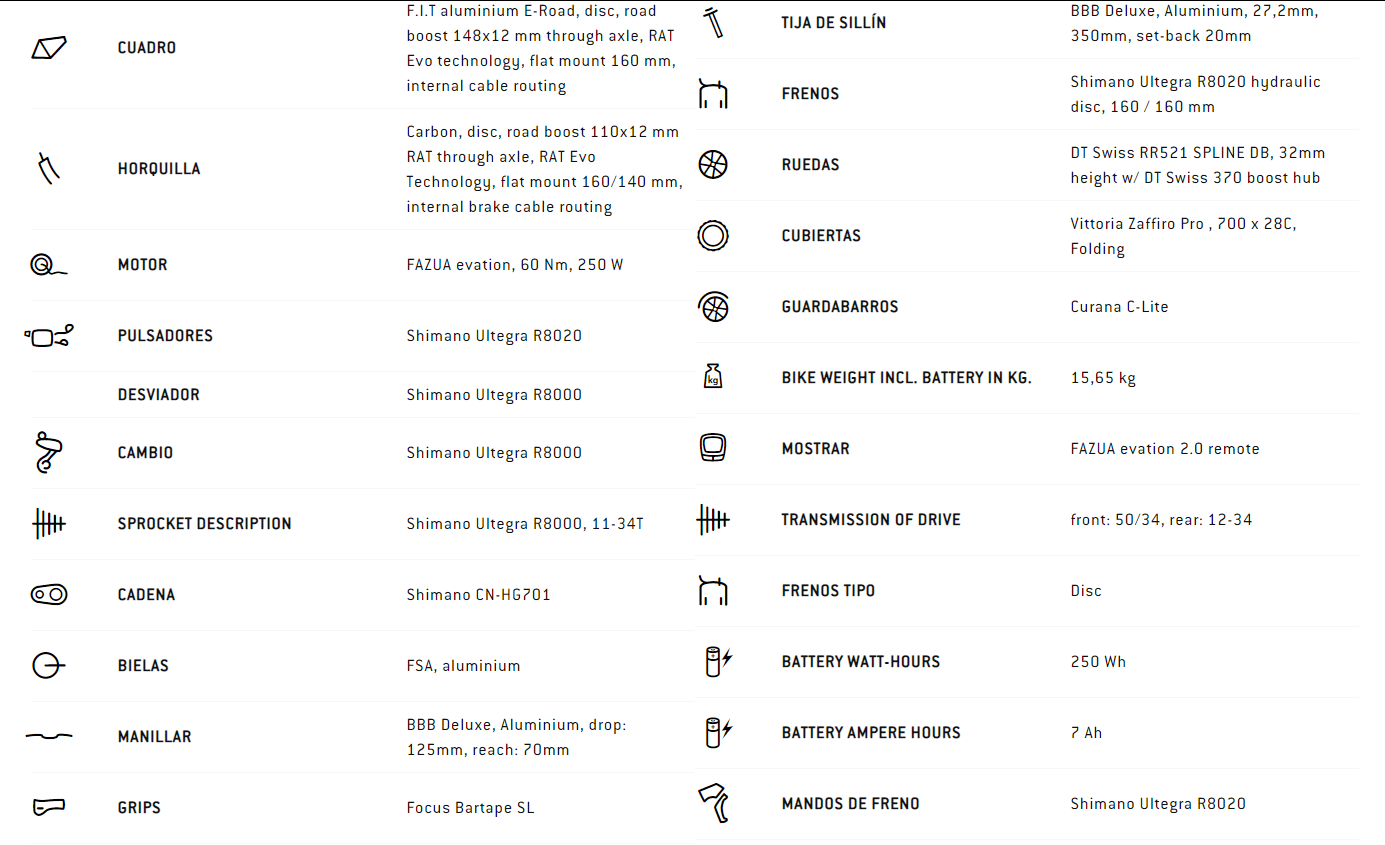Select the cassette icon next to SPROCKET DESCRIPTION
The width and height of the screenshot is (1385, 845).
[x=49, y=523]
